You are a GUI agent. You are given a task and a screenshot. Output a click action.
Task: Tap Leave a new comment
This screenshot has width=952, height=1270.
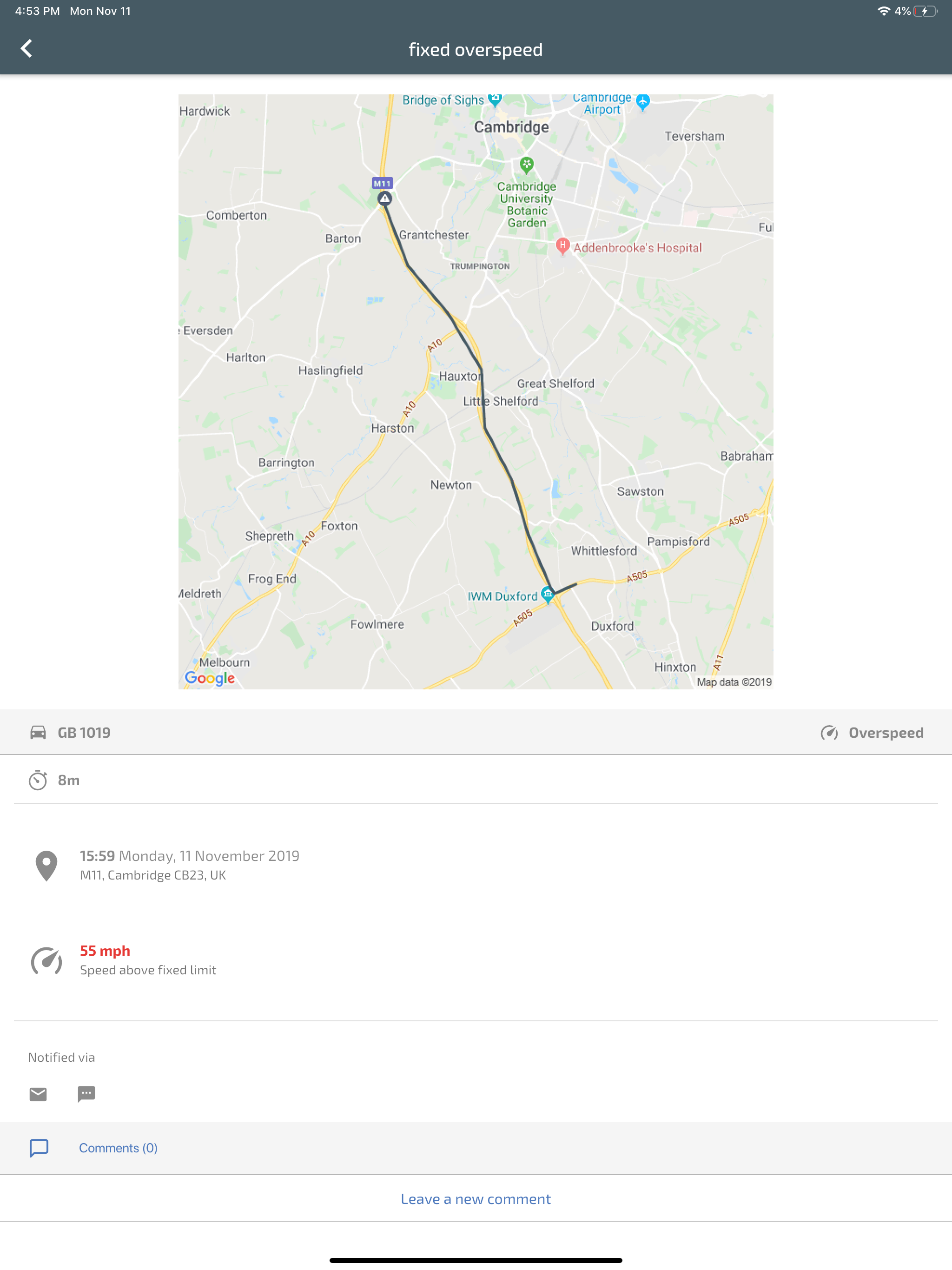click(x=476, y=1199)
